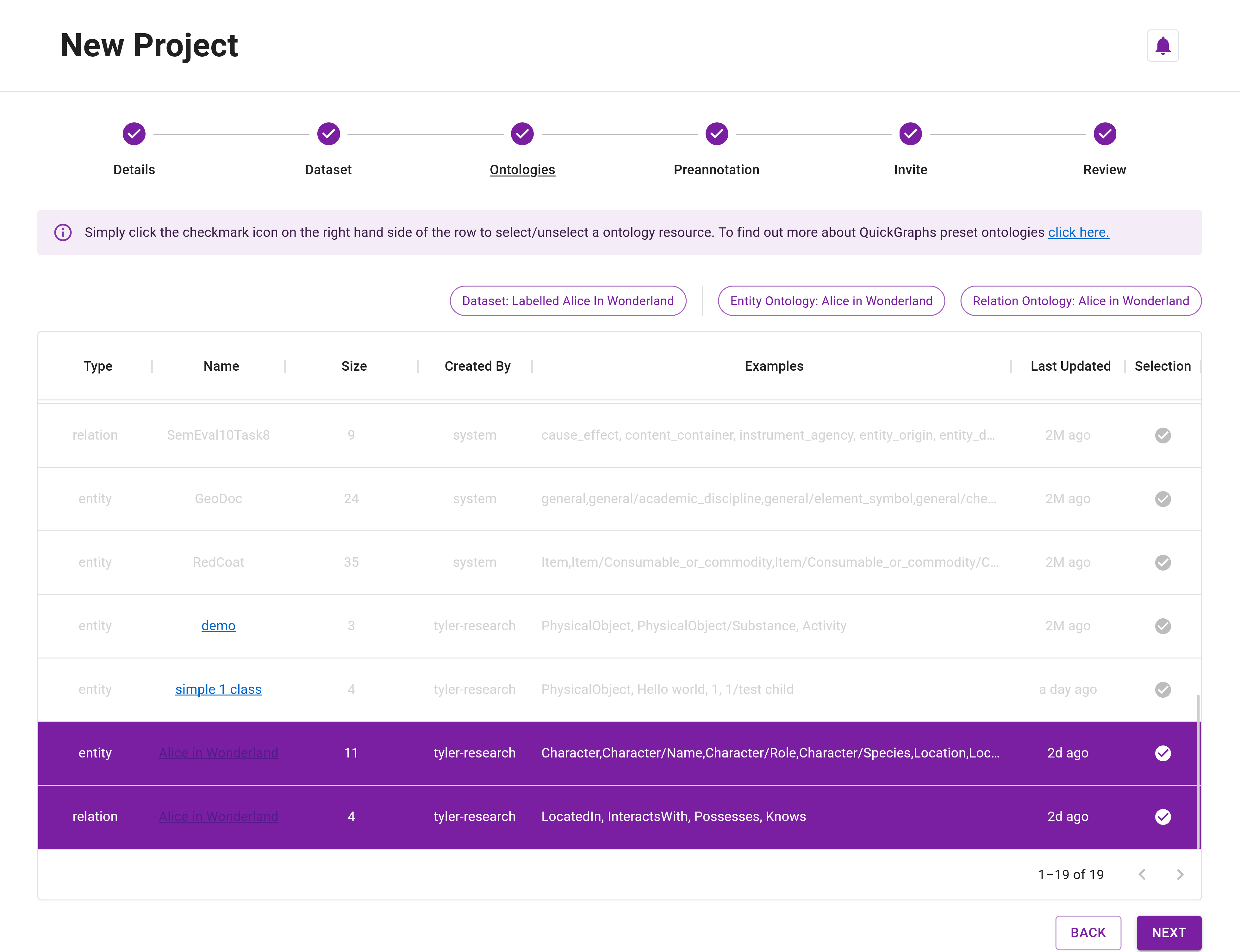
Task: Select the GeoDoc ontology checkmark
Action: pos(1163,499)
